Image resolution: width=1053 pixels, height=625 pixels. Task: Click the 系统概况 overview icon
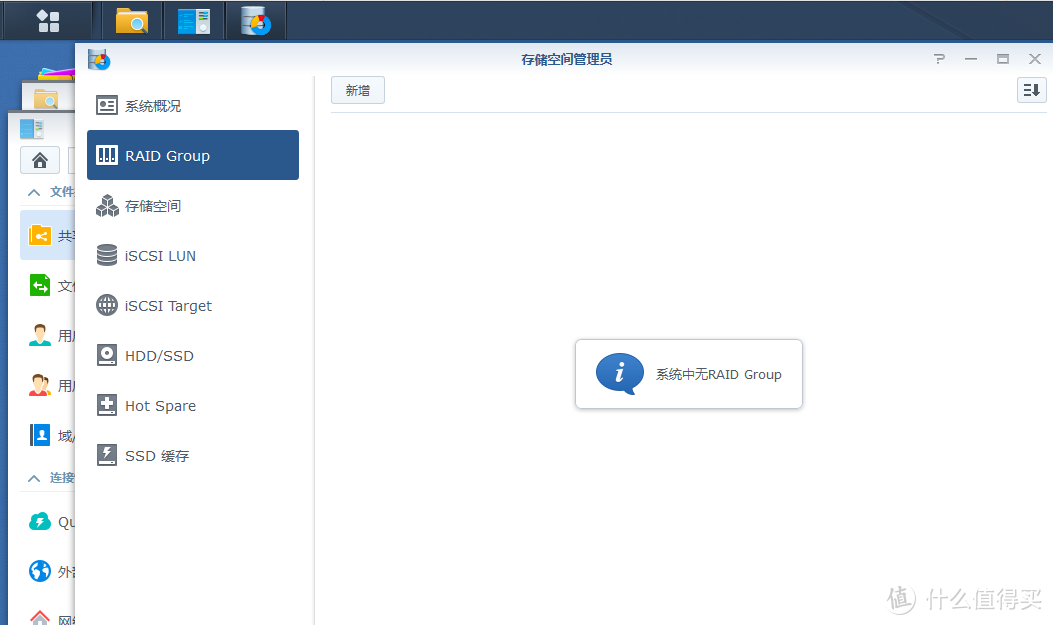pos(107,105)
